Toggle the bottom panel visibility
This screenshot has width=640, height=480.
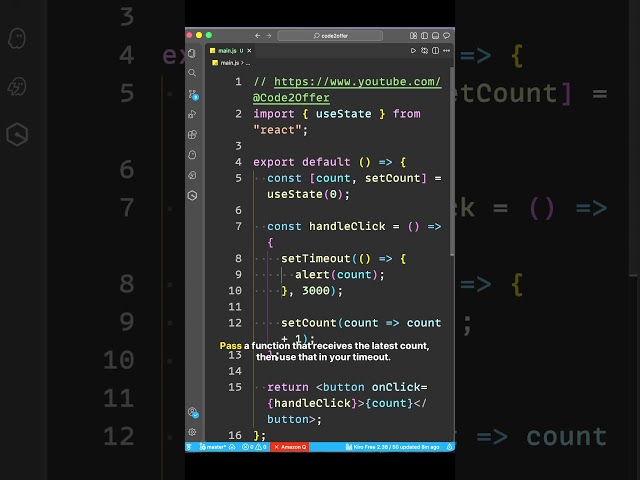pyautogui.click(x=436, y=36)
